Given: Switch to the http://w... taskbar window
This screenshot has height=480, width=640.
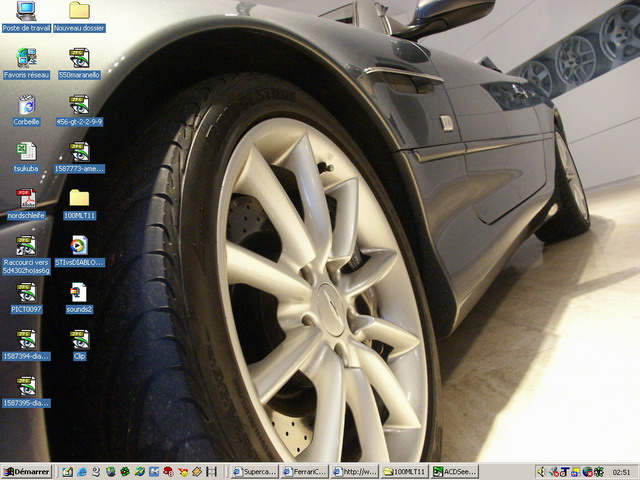Looking at the screenshot, I should point(355,472).
